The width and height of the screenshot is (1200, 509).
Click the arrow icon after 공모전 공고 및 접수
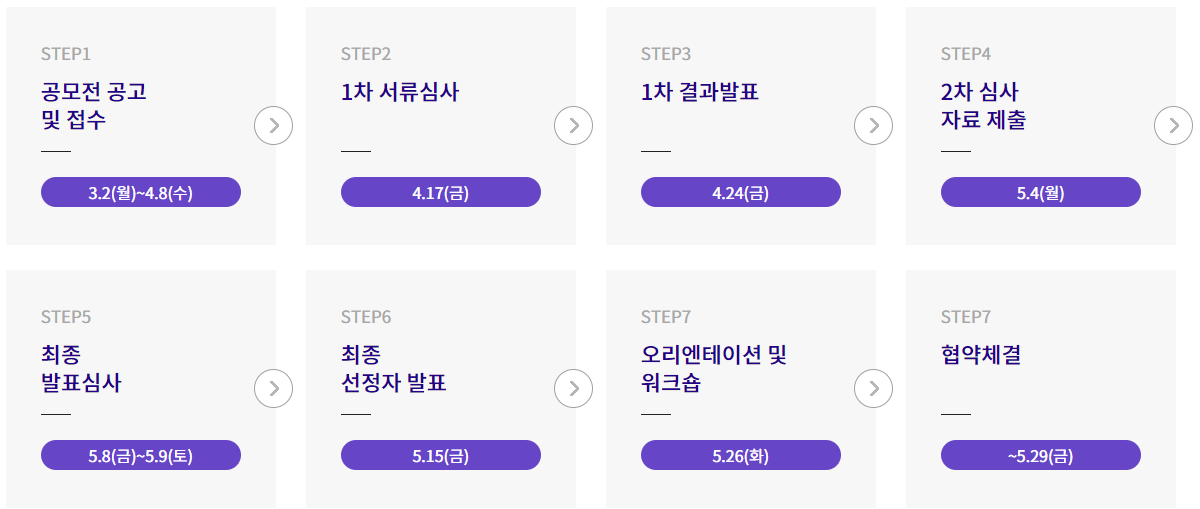pos(274,126)
